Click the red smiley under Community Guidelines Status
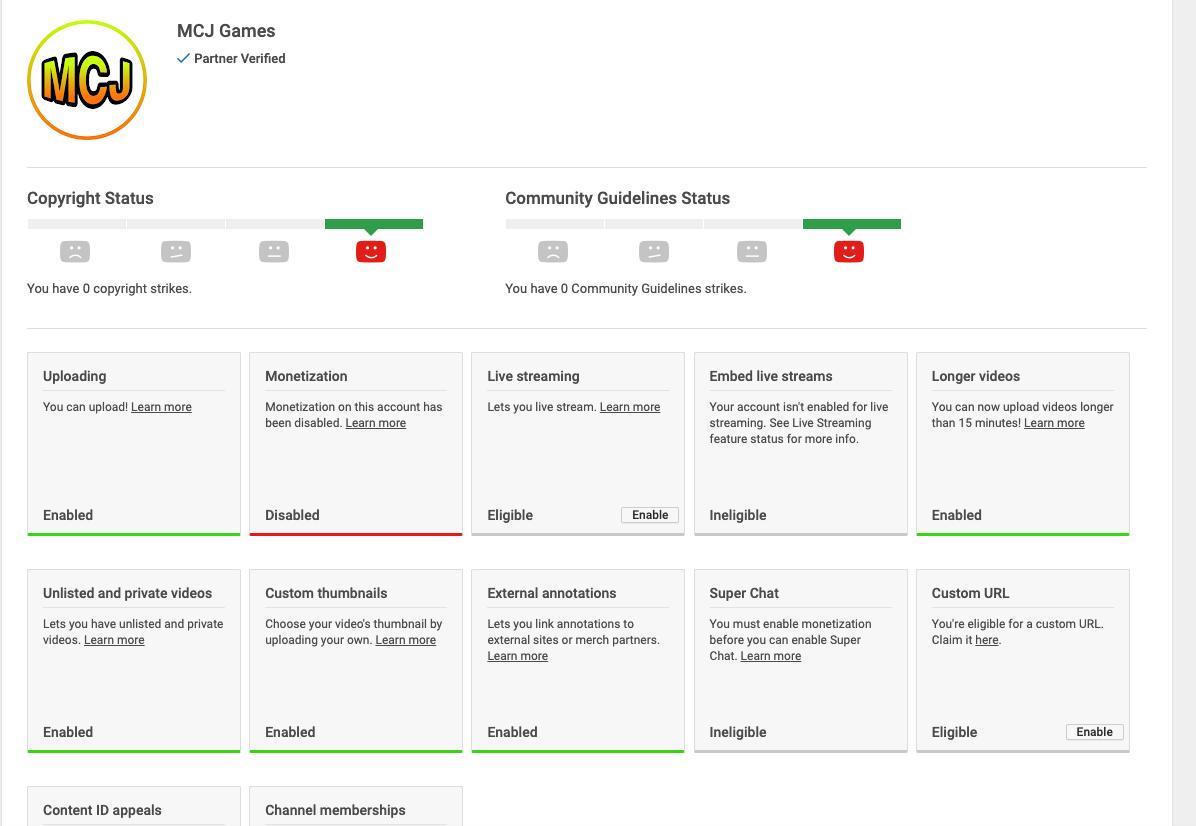The image size is (1196, 826). (849, 251)
